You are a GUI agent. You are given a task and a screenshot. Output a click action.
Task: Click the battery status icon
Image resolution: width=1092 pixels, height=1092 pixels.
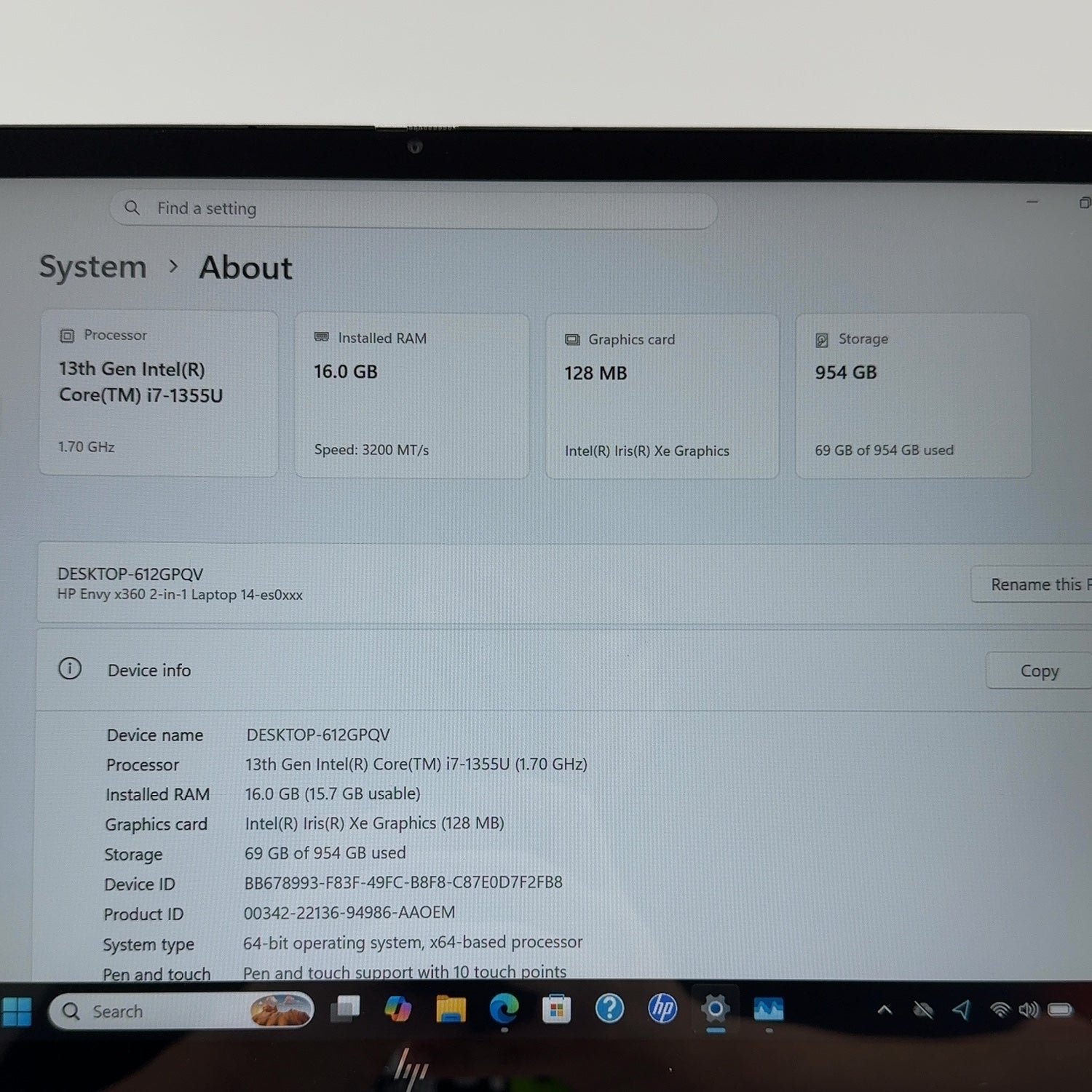click(x=1060, y=1009)
